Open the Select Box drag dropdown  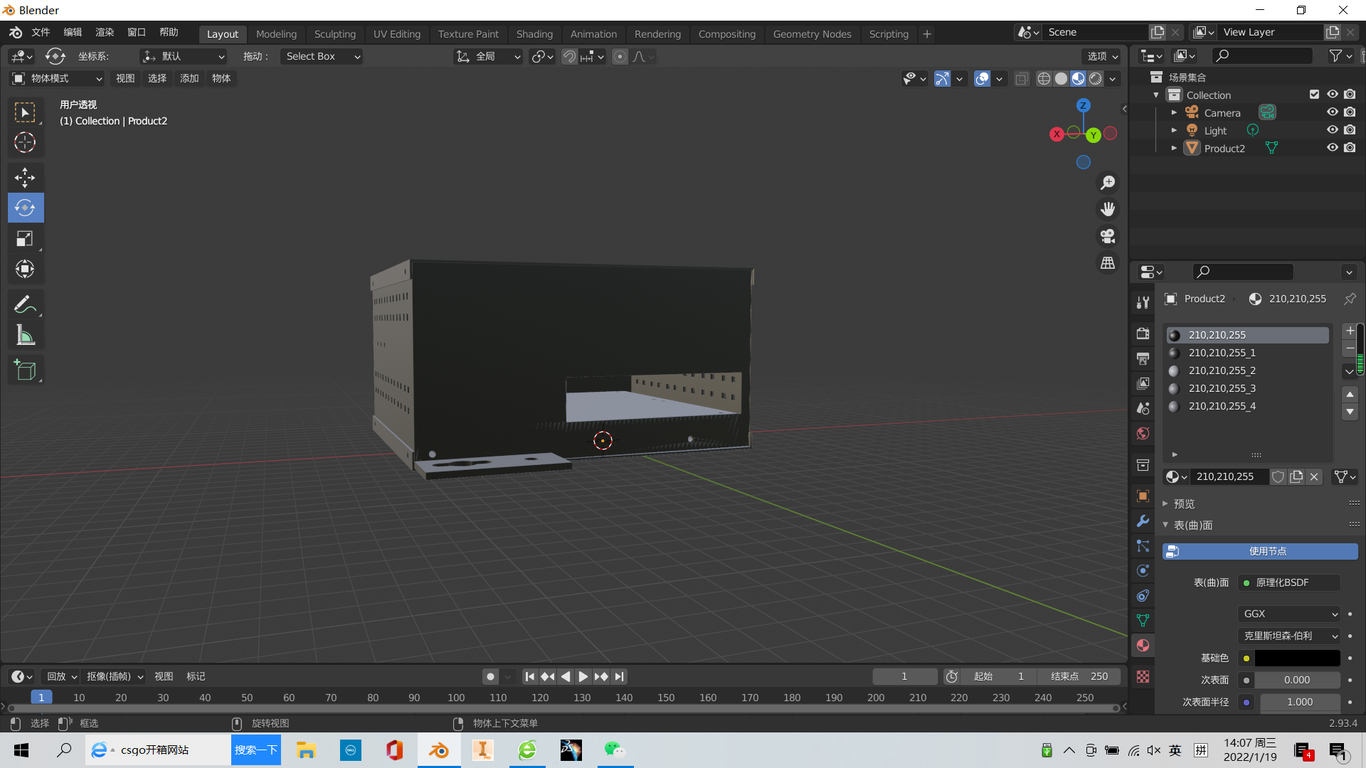tap(321, 57)
